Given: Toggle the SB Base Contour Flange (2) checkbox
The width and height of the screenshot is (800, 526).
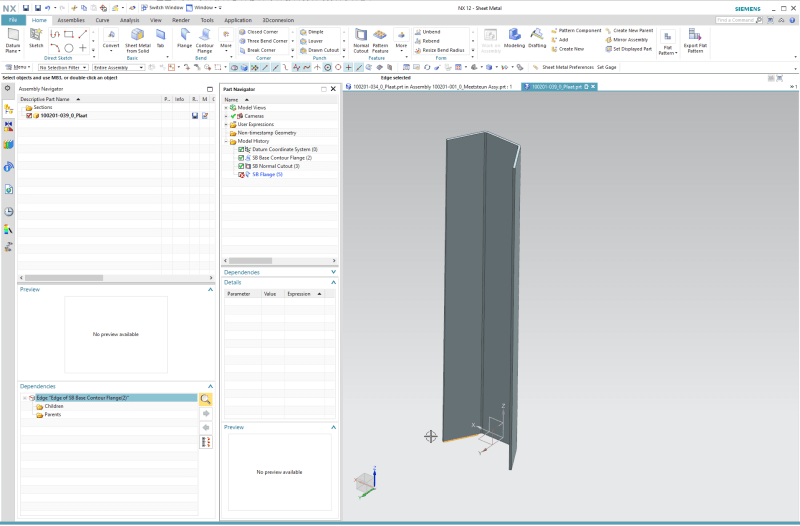Looking at the screenshot, I should (x=241, y=158).
